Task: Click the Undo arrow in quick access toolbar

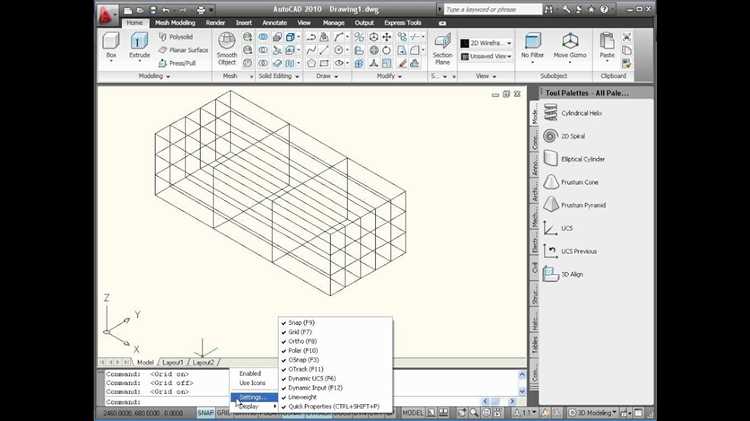Action: (x=166, y=10)
